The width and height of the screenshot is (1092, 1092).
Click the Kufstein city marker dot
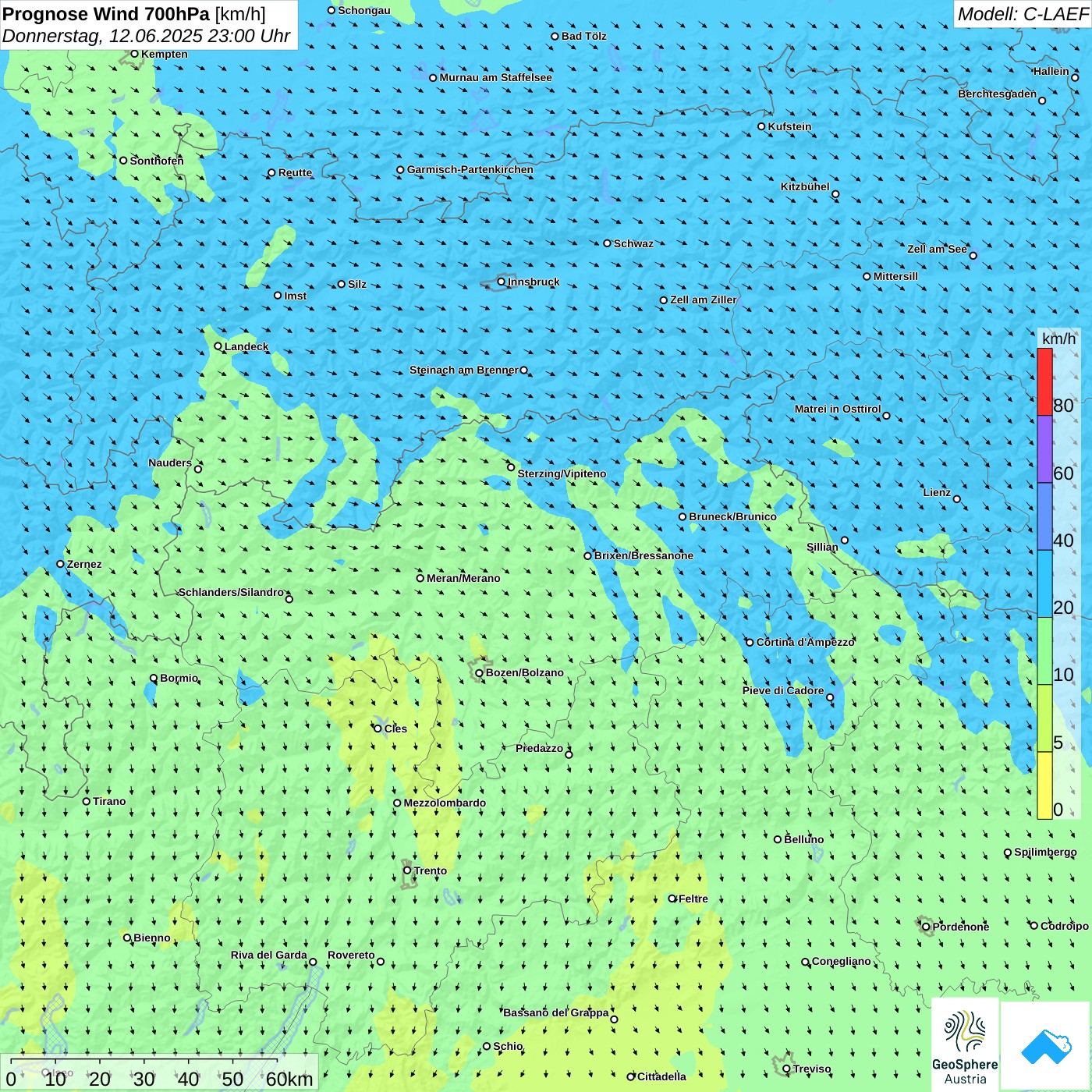(x=761, y=126)
